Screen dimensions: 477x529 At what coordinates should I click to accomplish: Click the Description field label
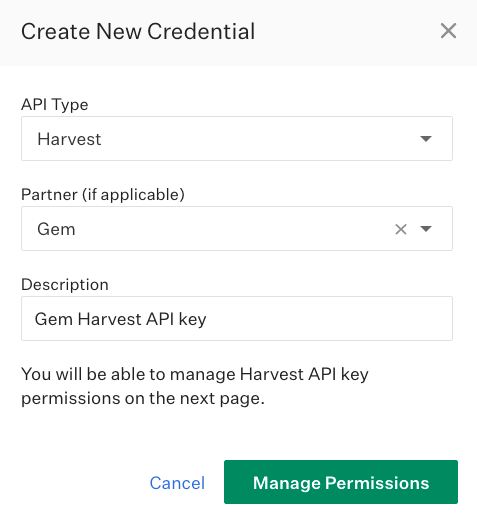[65, 284]
